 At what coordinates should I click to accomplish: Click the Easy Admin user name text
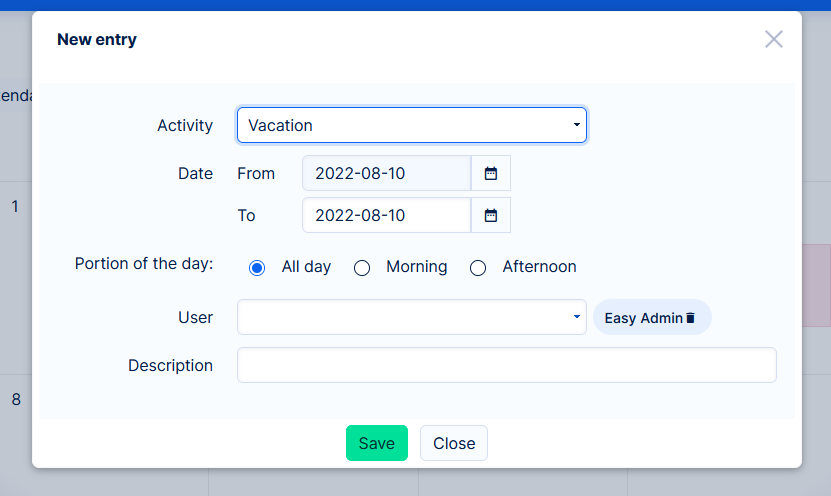click(x=643, y=318)
